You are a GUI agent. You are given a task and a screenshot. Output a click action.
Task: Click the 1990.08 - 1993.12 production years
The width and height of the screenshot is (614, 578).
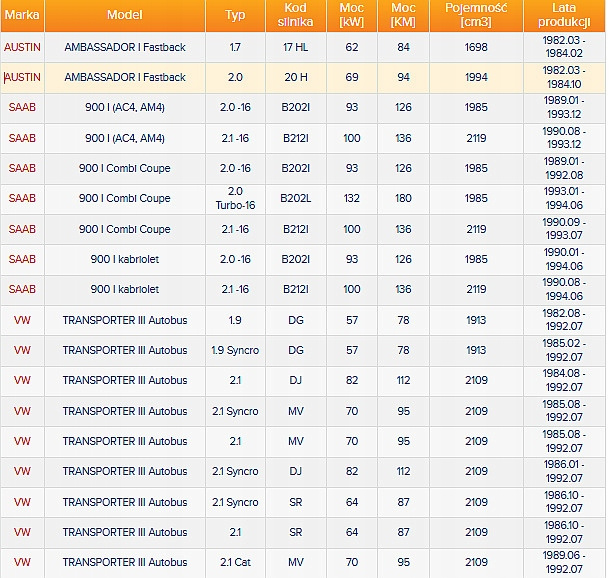pos(564,138)
